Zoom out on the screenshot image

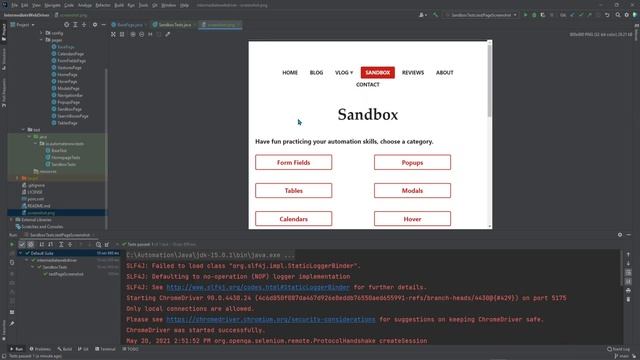(x=142, y=35)
